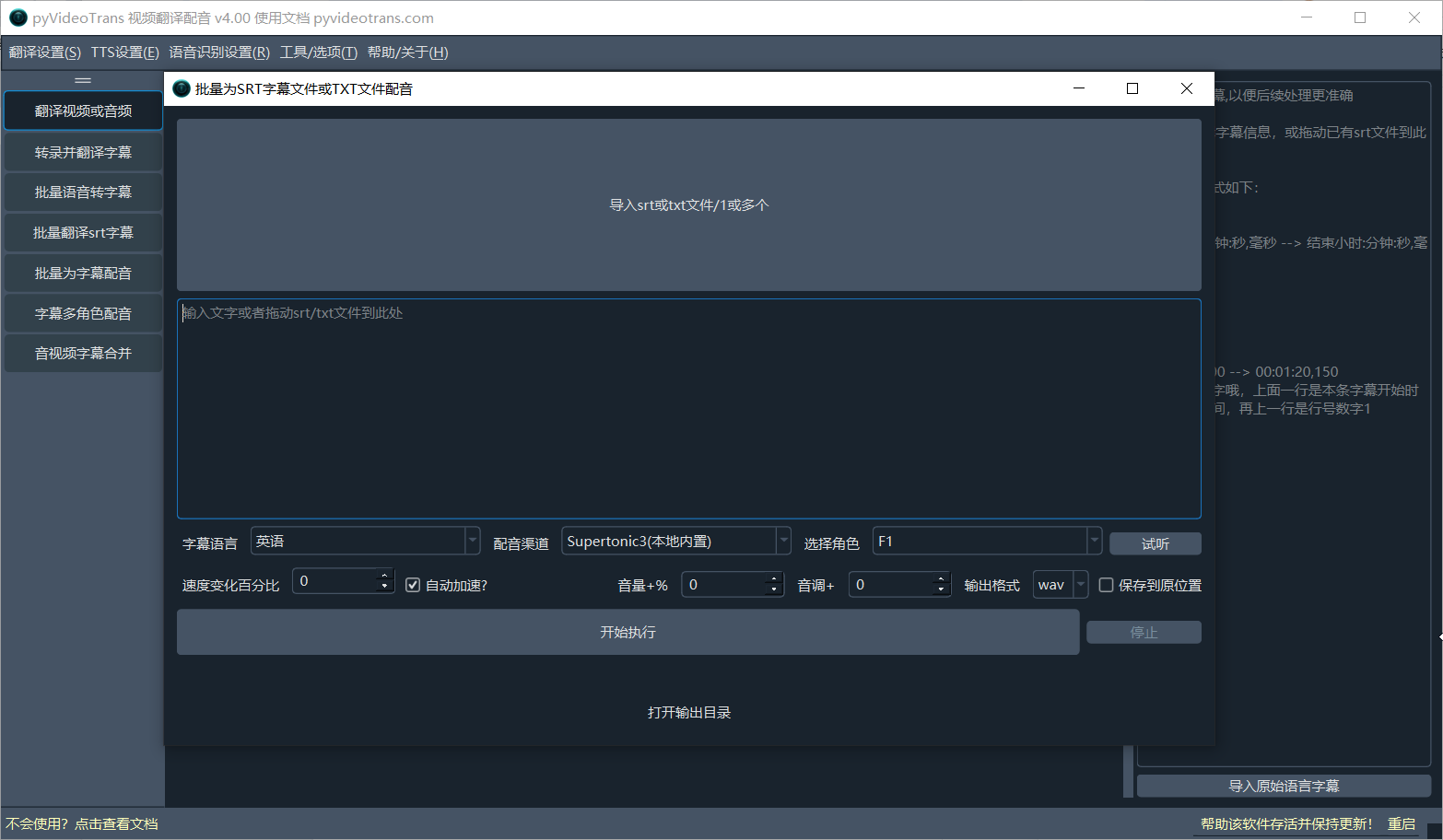The height and width of the screenshot is (840, 1443).
Task: Open the TTS设置(E) menu
Action: point(124,52)
